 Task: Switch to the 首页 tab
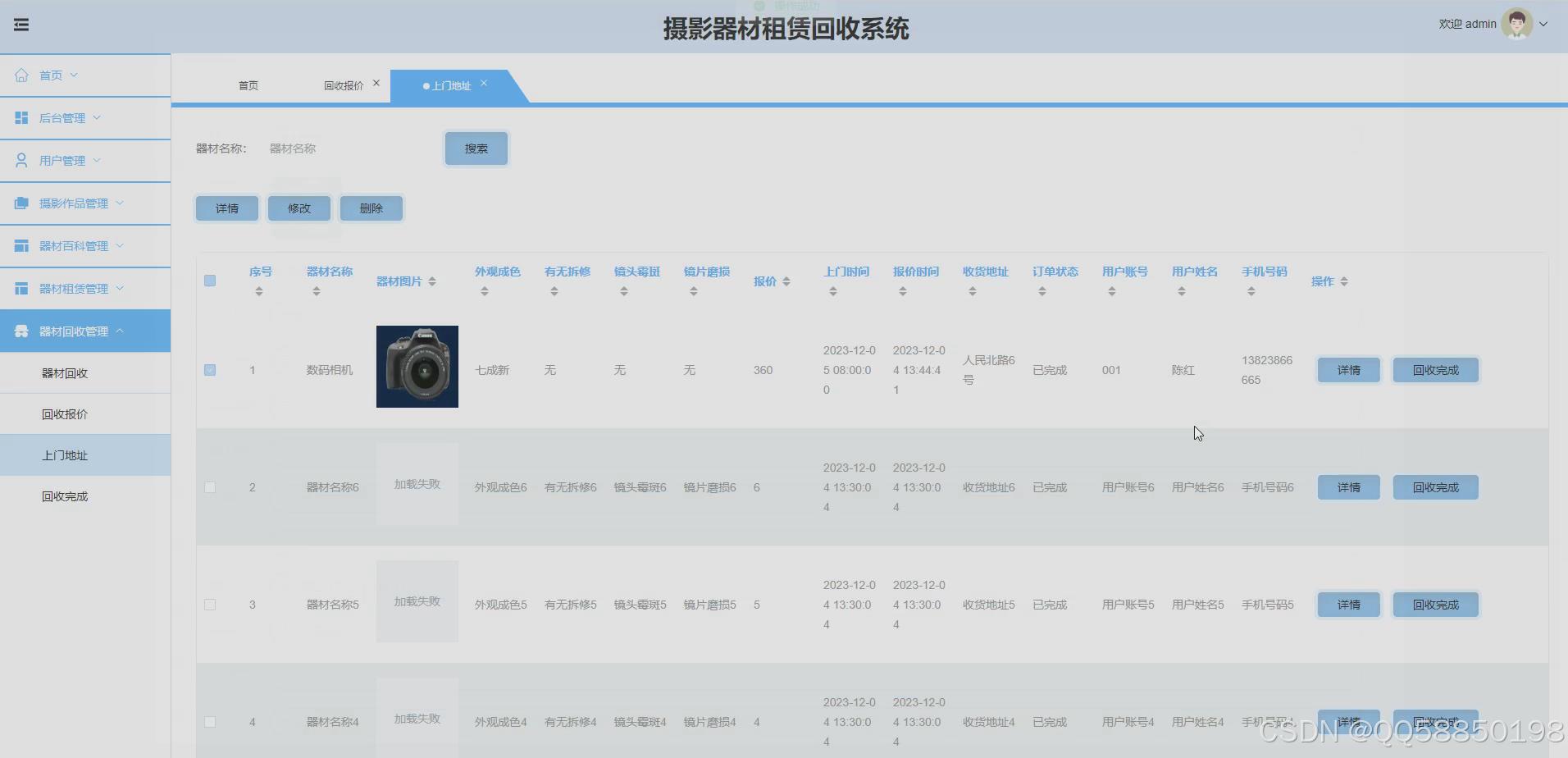248,84
